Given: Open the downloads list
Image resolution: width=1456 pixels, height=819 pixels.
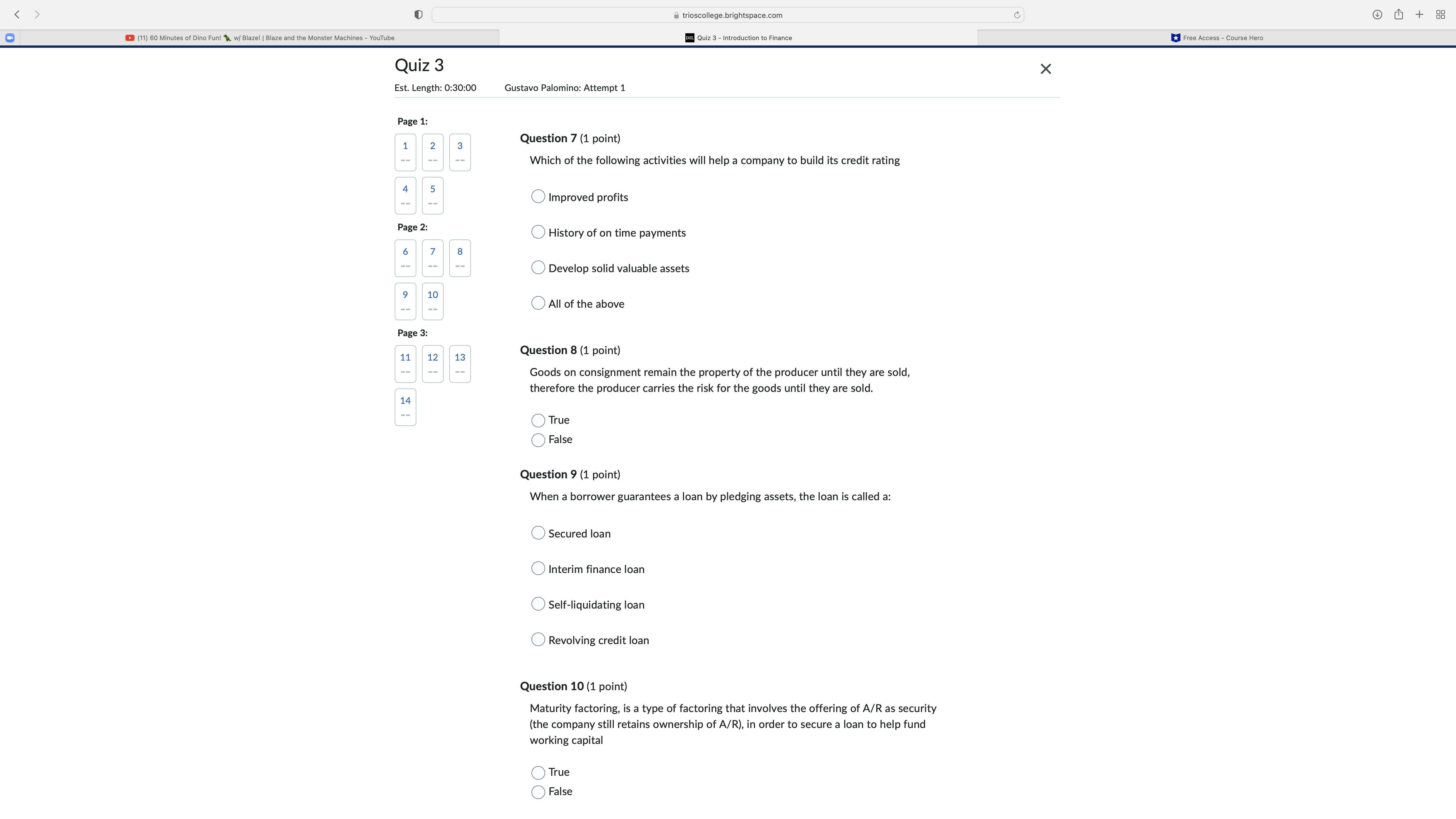Looking at the screenshot, I should point(1377,14).
